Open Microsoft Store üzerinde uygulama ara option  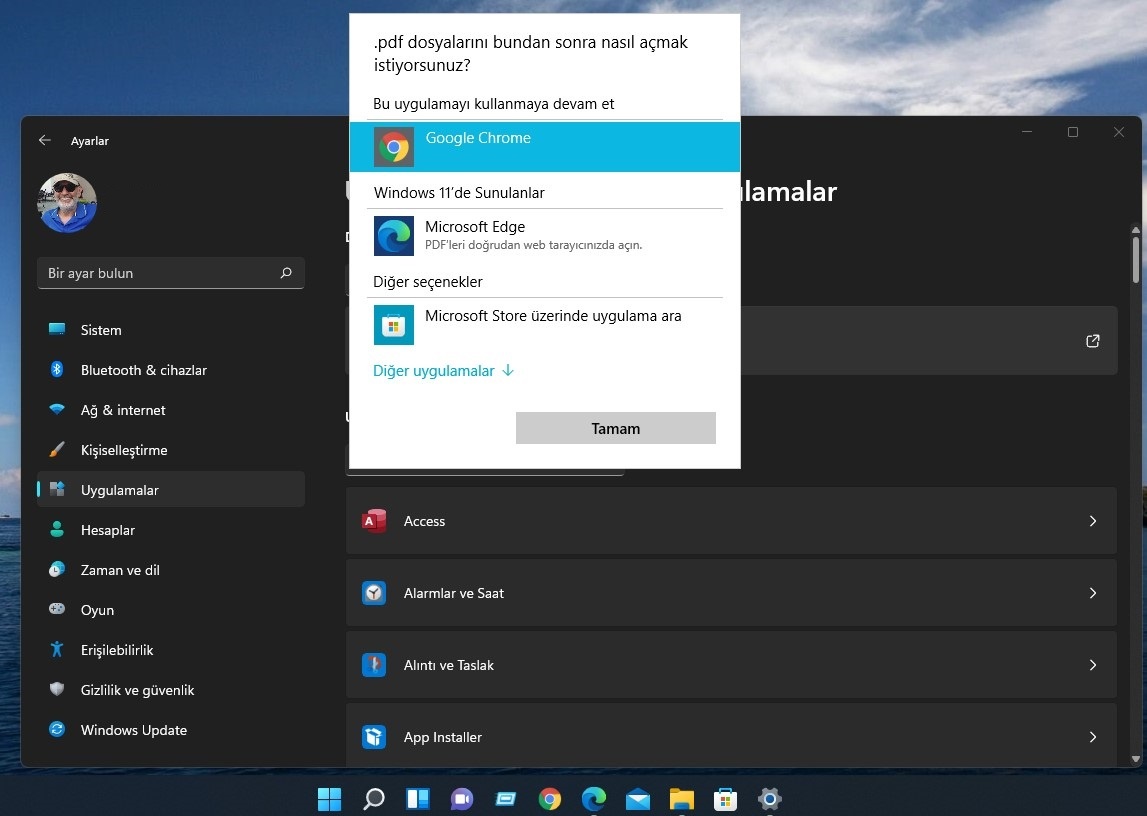[544, 325]
